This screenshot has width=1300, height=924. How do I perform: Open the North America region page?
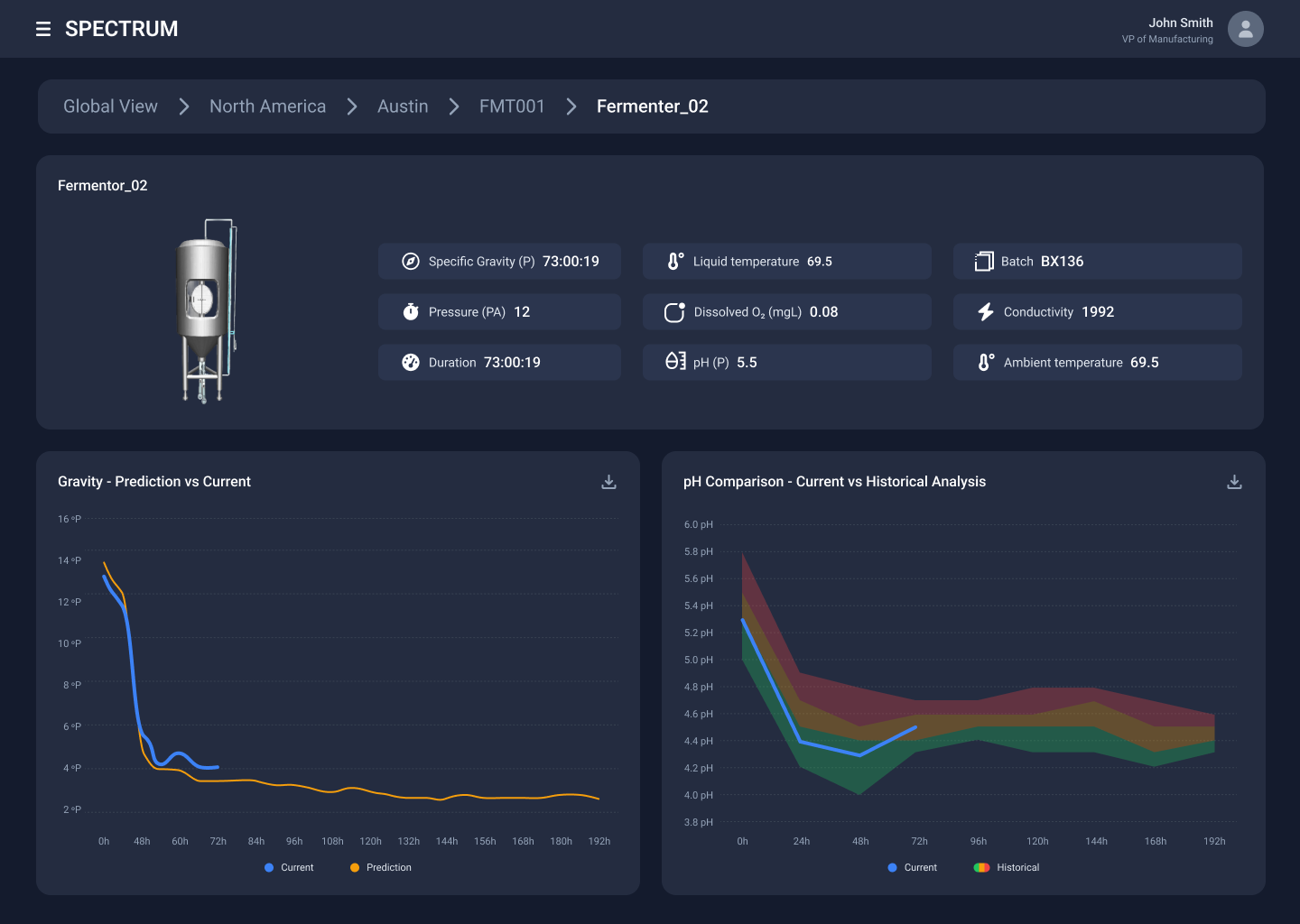tap(267, 106)
